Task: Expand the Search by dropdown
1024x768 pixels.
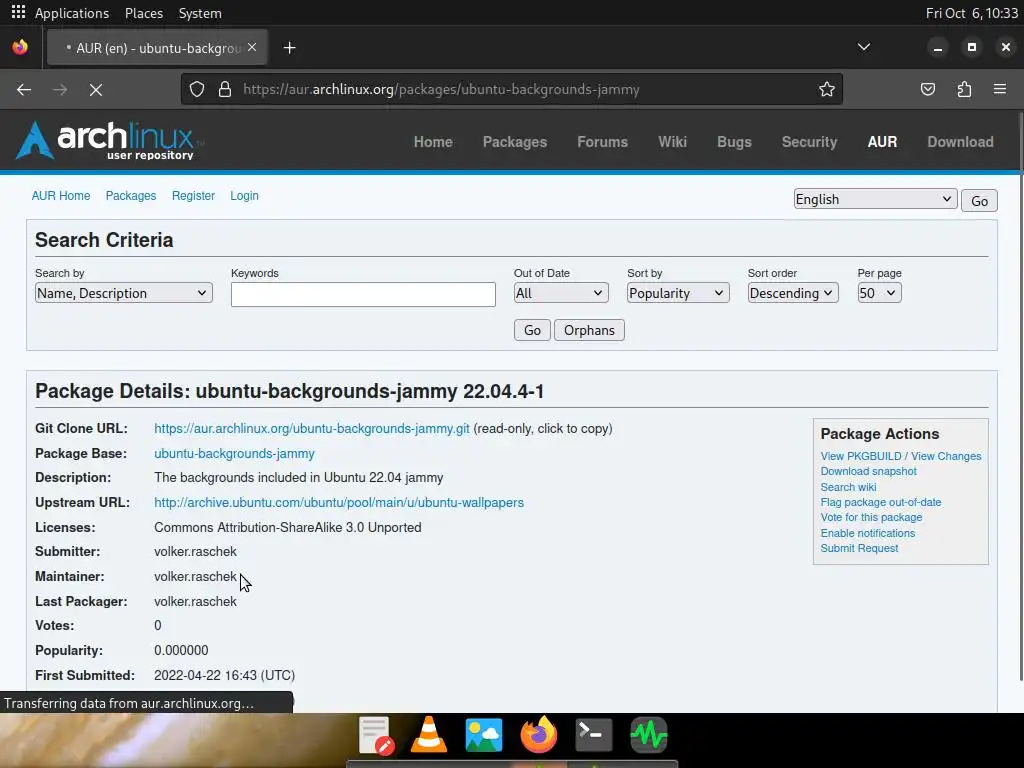Action: click(x=123, y=293)
